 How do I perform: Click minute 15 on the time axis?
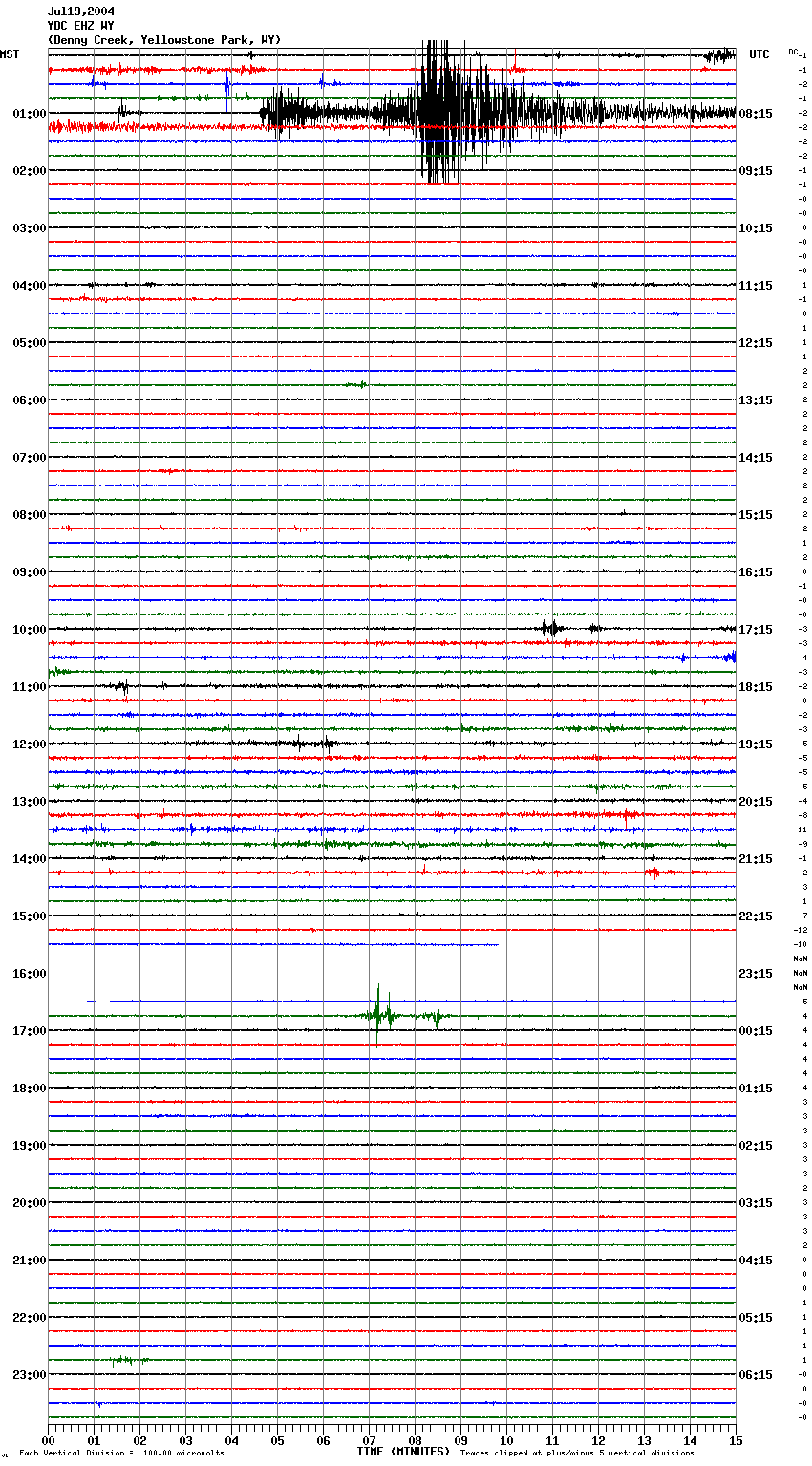(736, 1440)
